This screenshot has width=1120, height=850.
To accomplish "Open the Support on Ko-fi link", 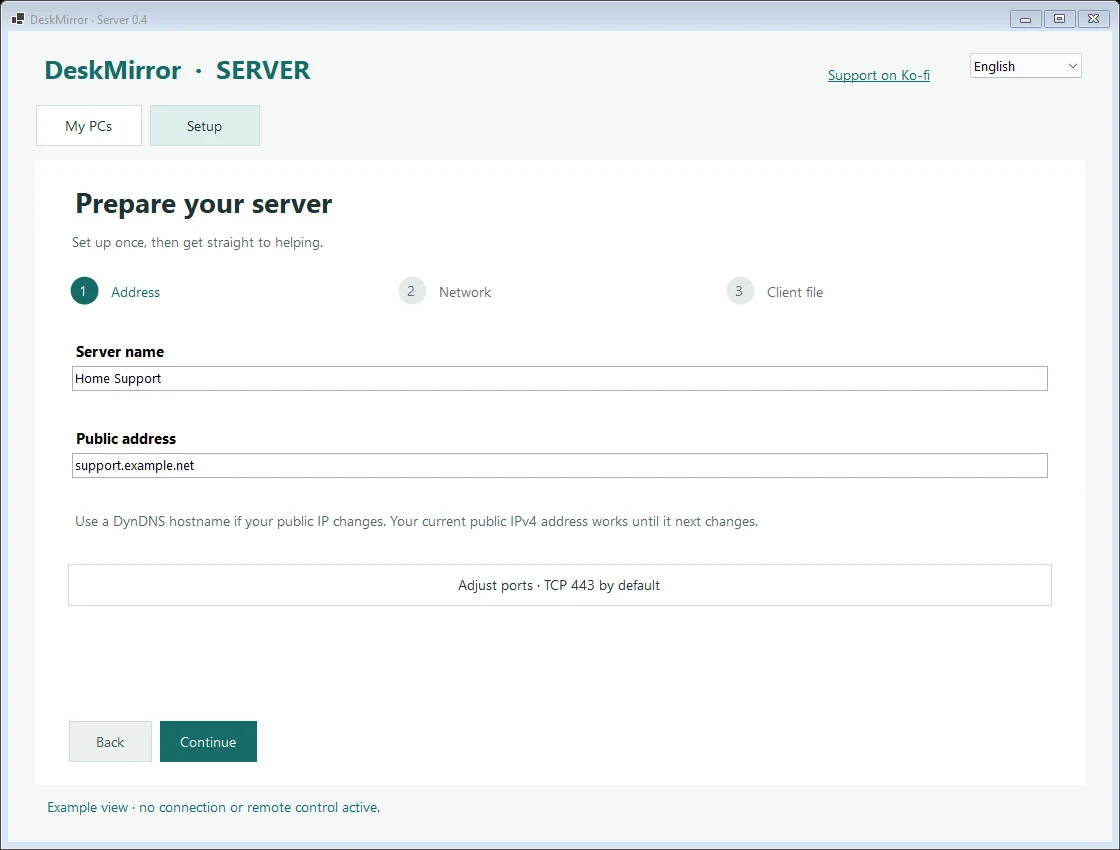I will 879,75.
